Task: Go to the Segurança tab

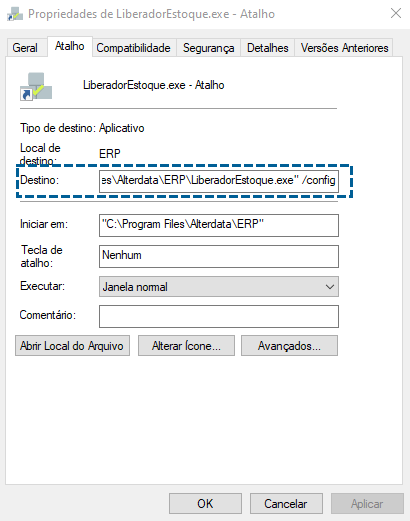Action: pyautogui.click(x=208, y=48)
